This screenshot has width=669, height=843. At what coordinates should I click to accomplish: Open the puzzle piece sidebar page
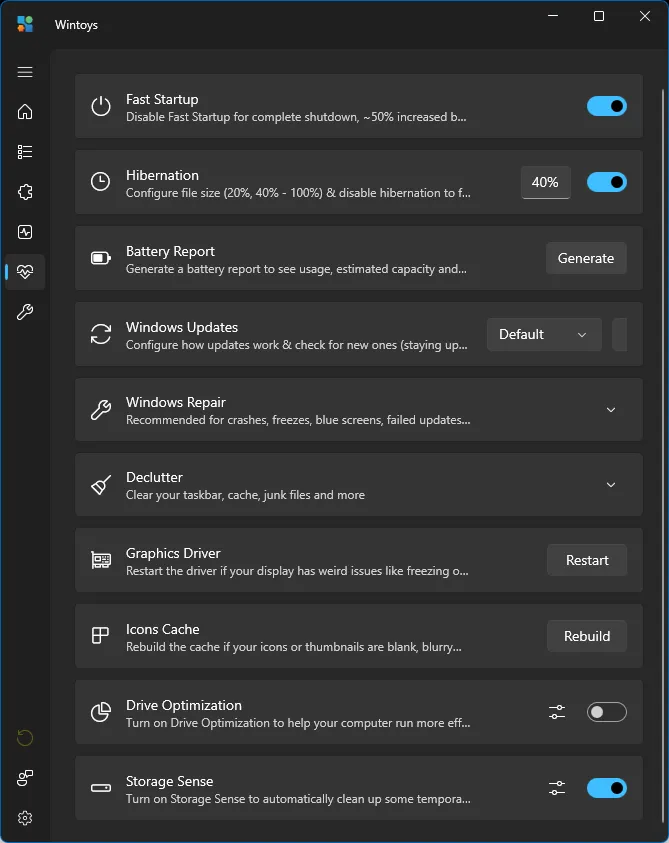pyautogui.click(x=25, y=192)
